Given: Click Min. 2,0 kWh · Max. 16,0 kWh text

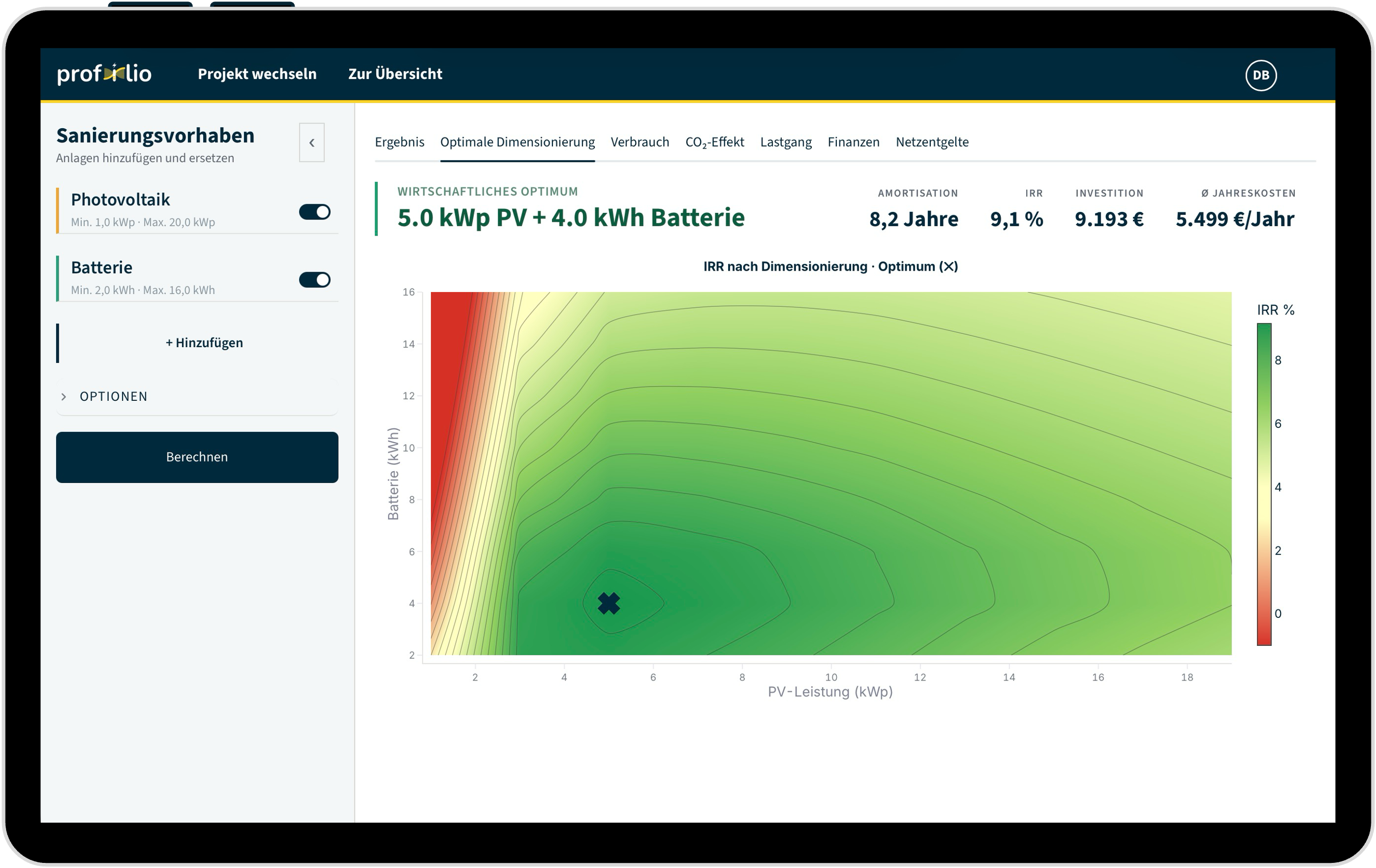Looking at the screenshot, I should pyautogui.click(x=143, y=291).
